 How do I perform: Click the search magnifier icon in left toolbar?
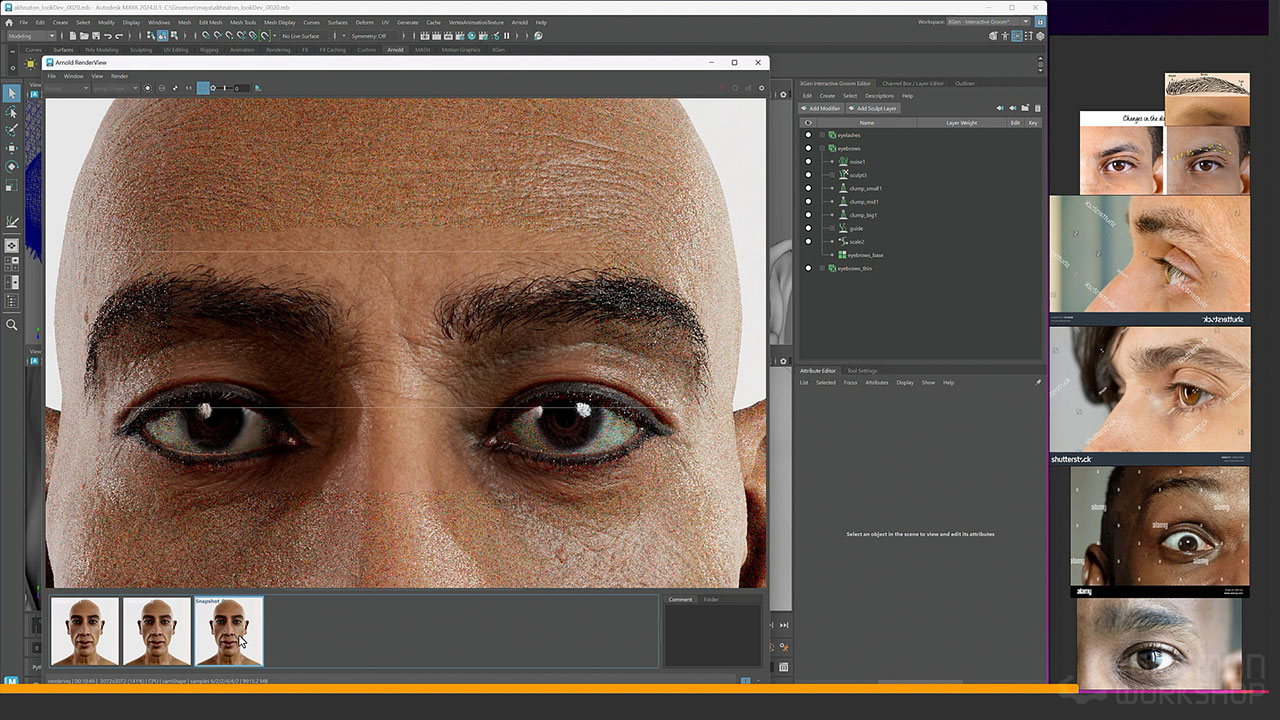click(11, 325)
